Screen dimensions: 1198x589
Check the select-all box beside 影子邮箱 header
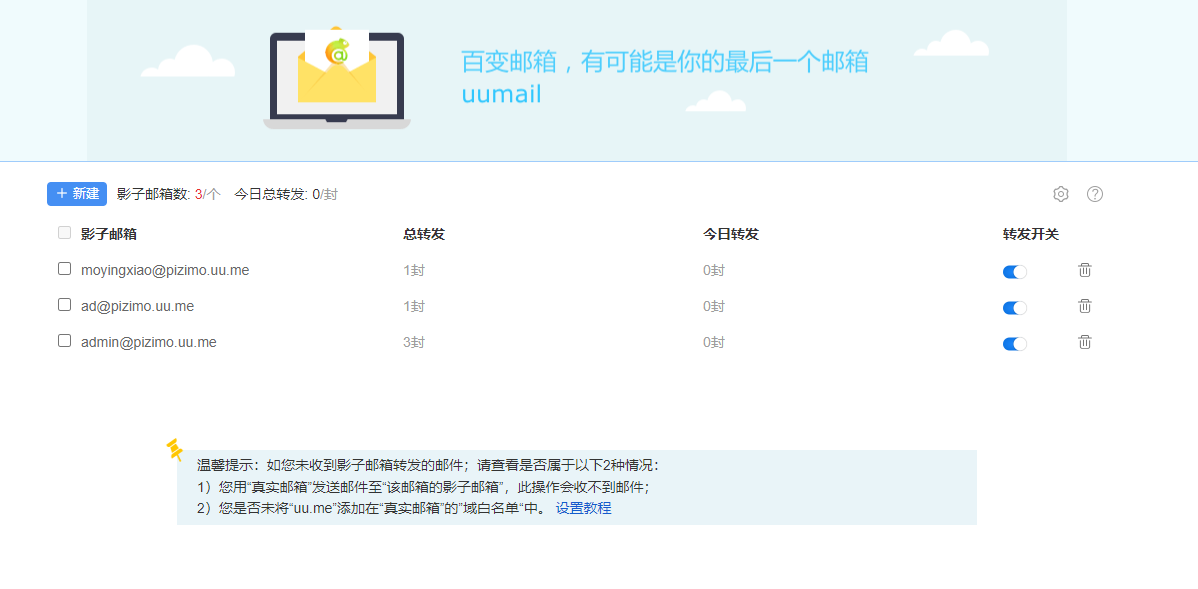tap(64, 233)
